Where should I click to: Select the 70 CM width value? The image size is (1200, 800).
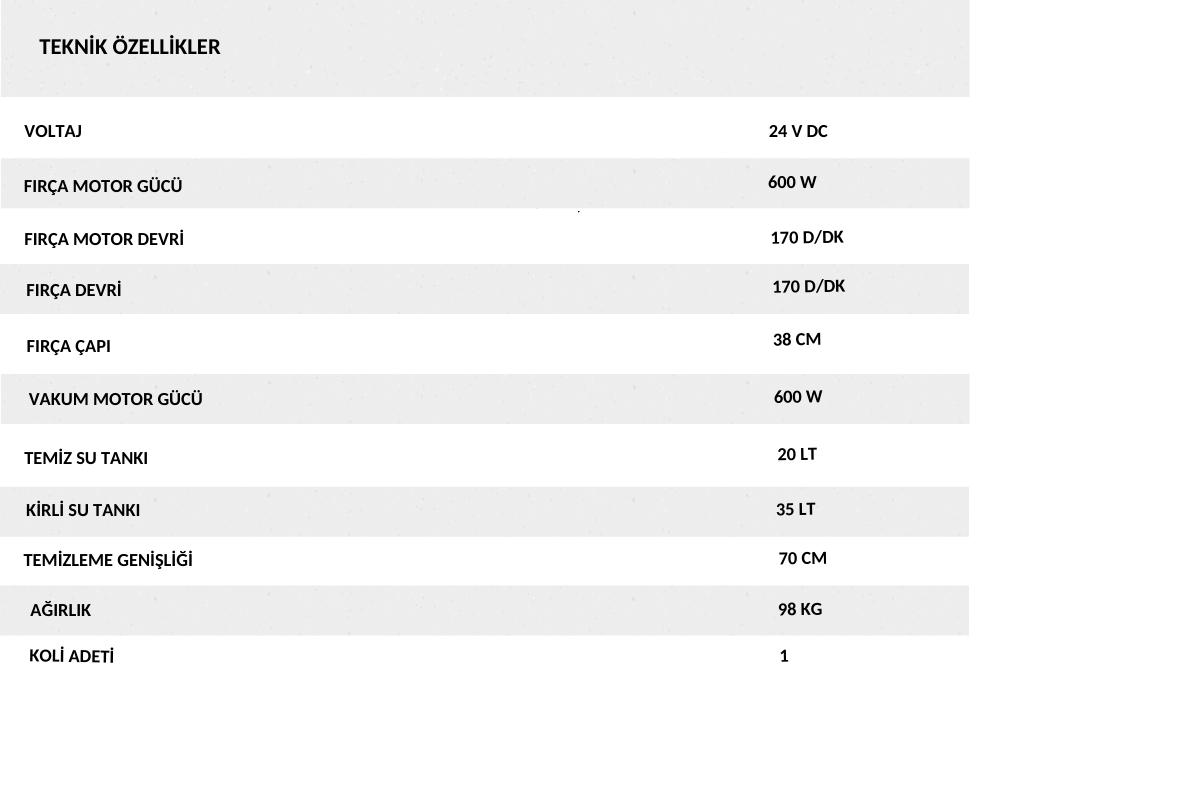803,558
